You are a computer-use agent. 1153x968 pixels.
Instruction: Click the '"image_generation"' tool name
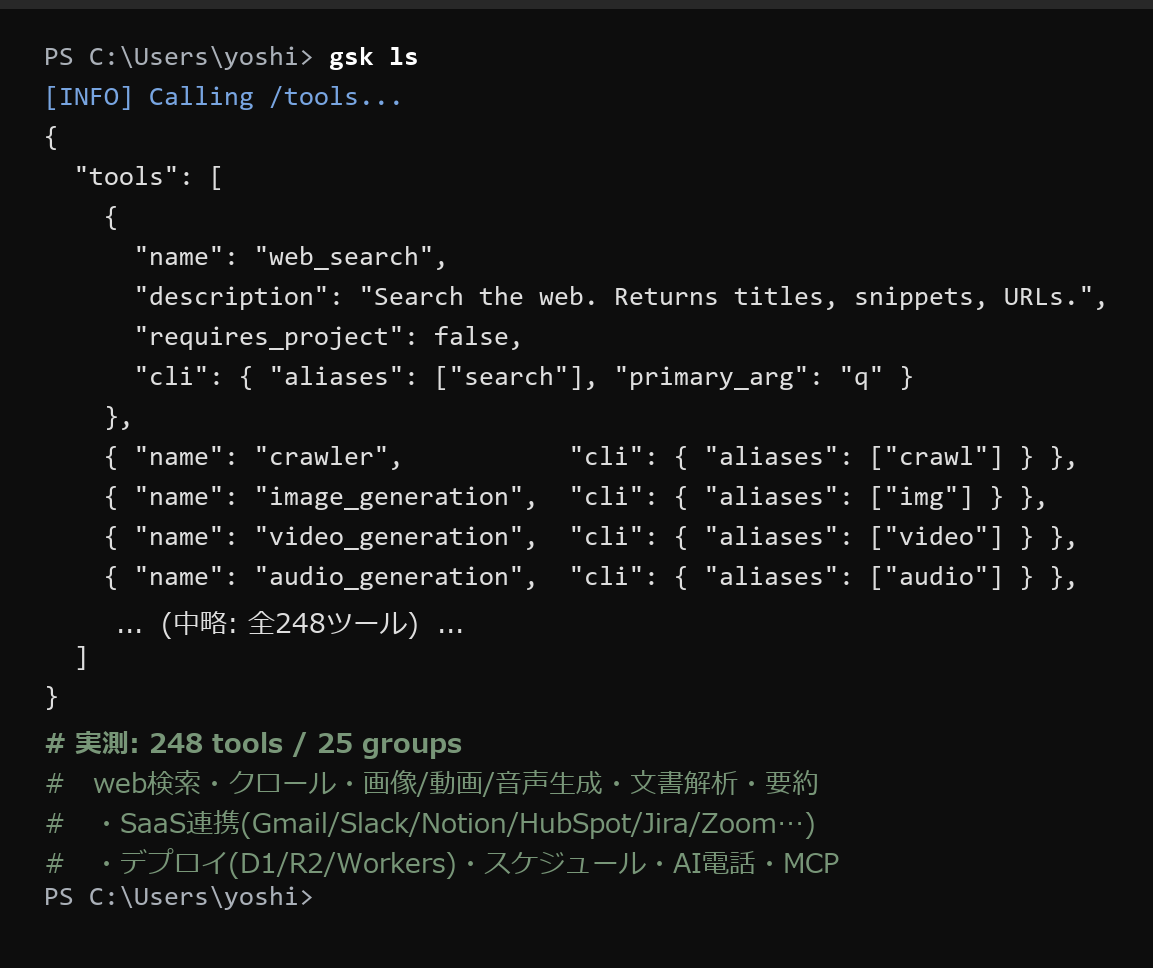pos(388,497)
